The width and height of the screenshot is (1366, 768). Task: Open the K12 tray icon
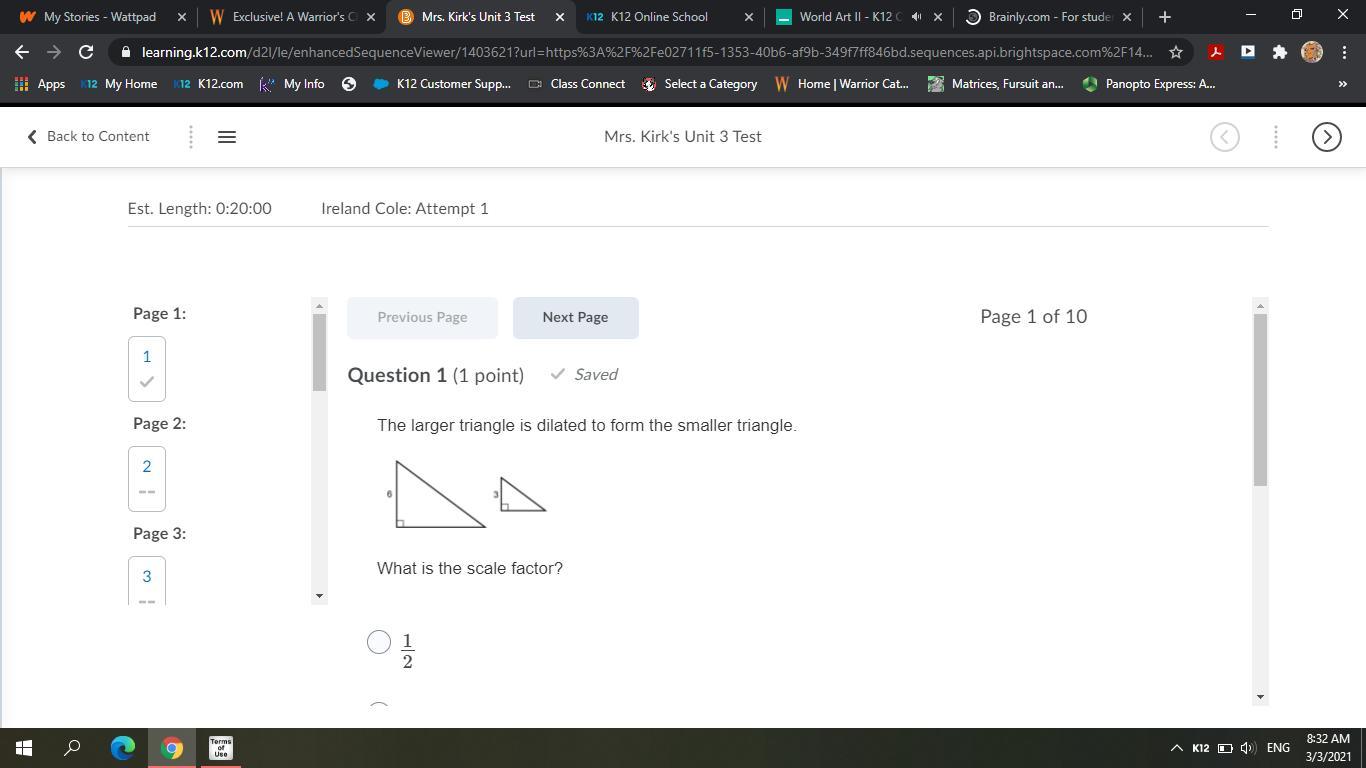1201,748
